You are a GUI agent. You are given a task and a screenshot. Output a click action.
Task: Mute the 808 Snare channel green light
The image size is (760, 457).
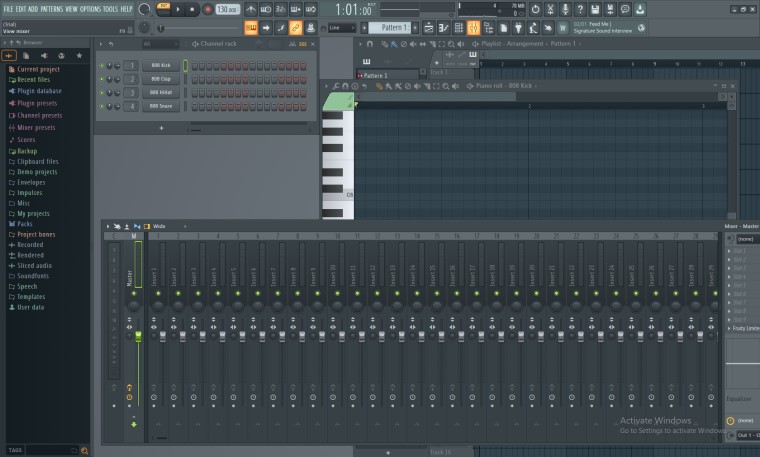102,106
